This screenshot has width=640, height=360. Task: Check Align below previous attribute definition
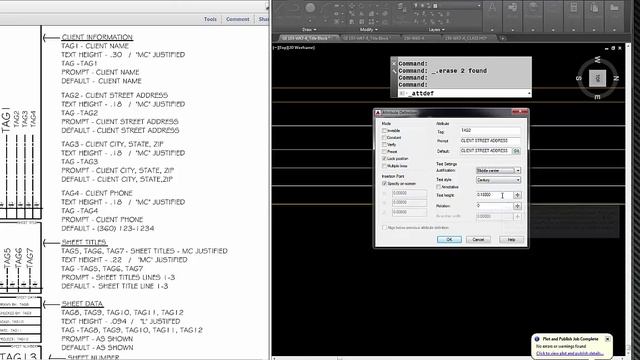(384, 227)
